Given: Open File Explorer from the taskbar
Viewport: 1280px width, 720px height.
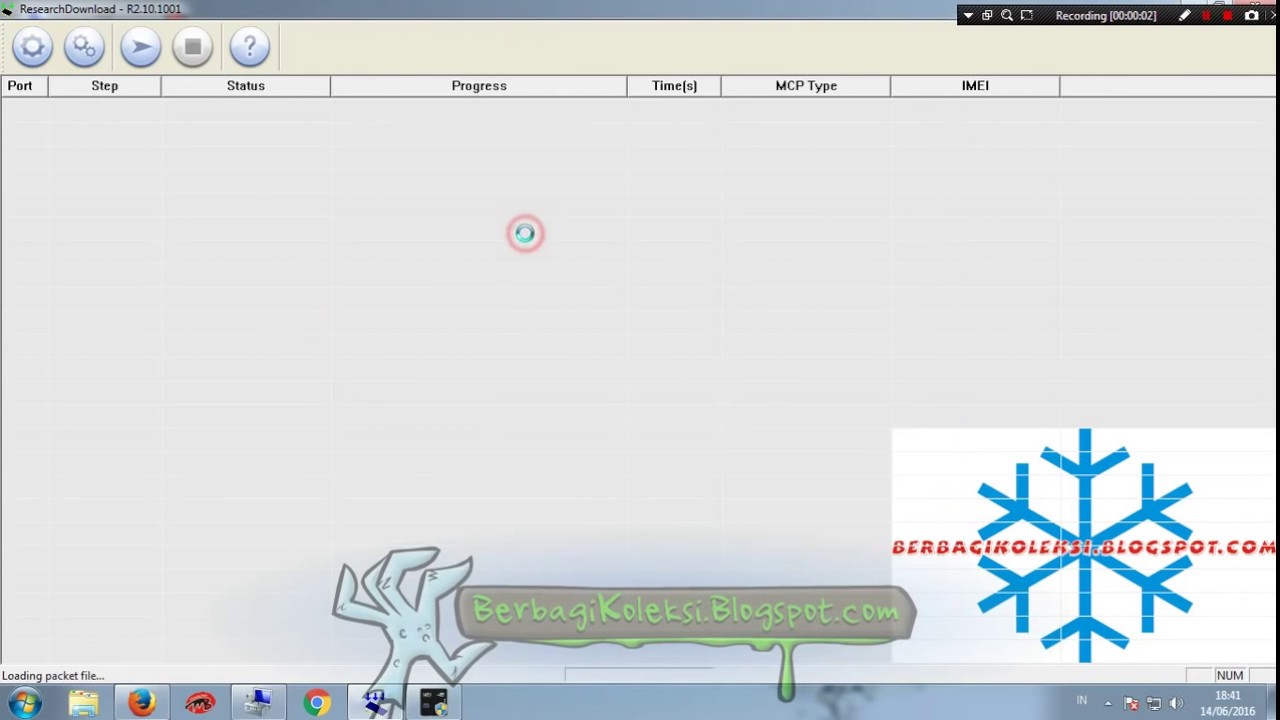Looking at the screenshot, I should point(83,703).
